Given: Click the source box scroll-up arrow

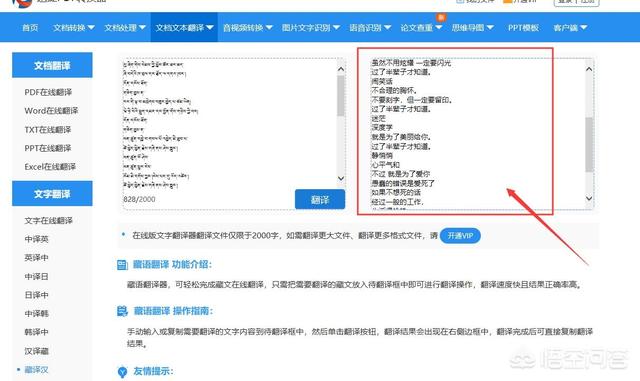Looking at the screenshot, I should coord(341,69).
